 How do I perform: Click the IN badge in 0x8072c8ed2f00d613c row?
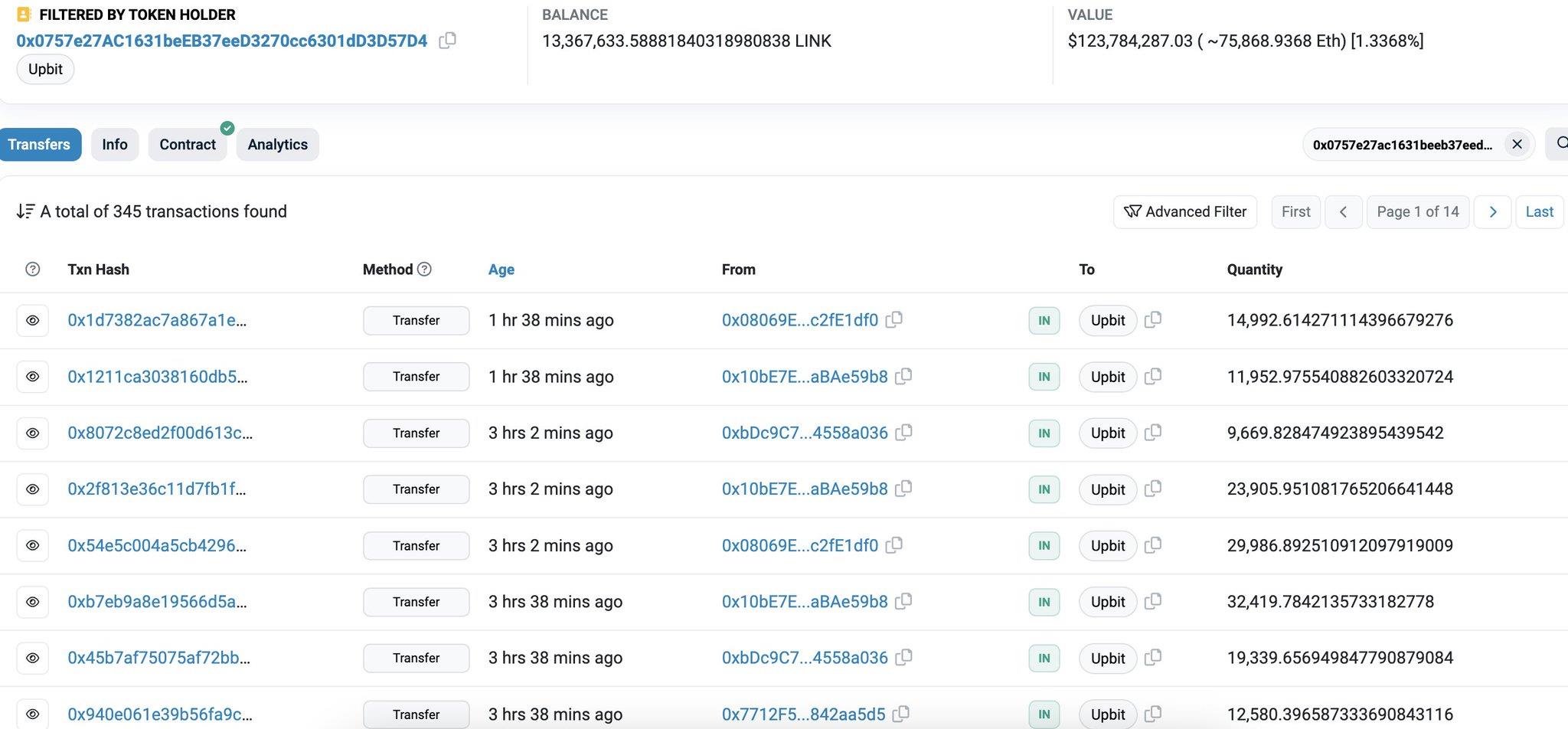tap(1044, 433)
